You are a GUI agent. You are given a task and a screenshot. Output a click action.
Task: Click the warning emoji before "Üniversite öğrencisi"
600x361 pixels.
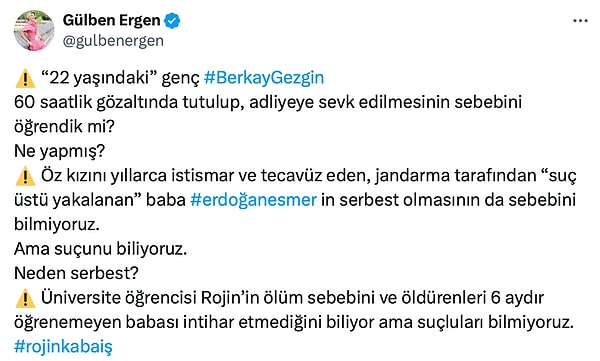25,298
